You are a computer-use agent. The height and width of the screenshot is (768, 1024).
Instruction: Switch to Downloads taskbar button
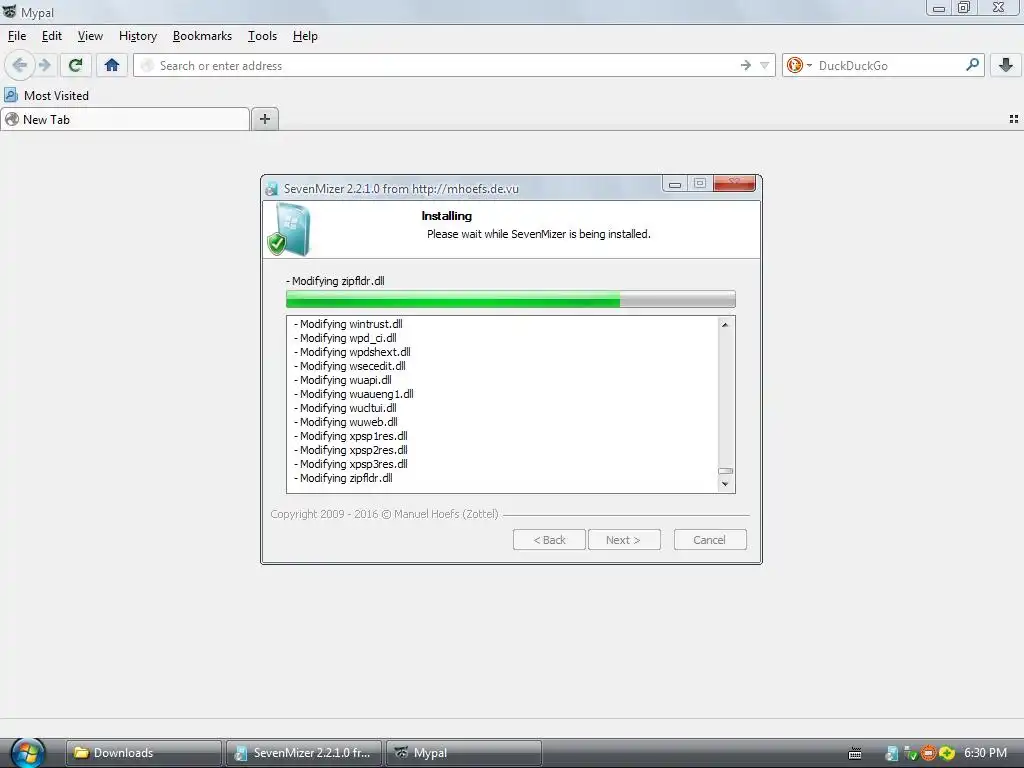tap(144, 752)
